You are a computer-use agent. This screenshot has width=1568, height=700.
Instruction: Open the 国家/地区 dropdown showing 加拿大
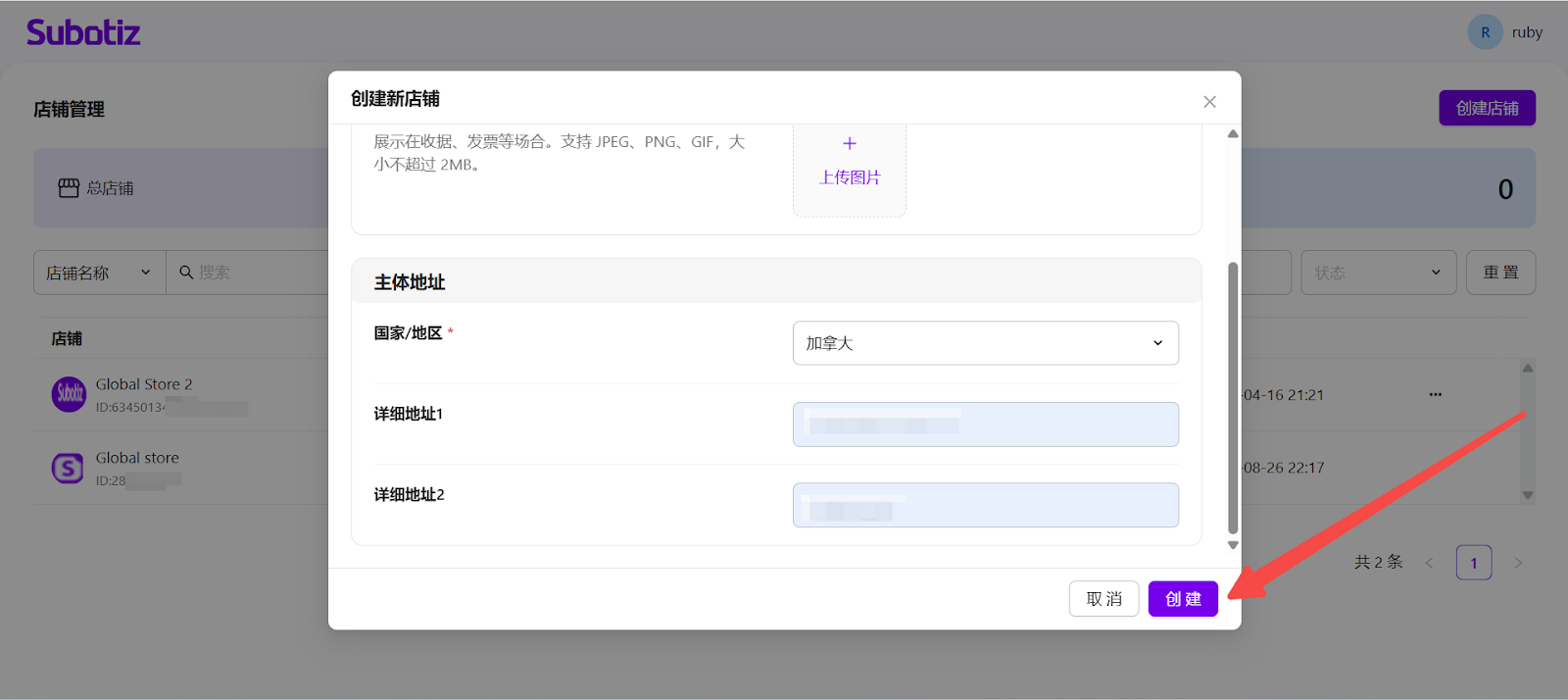[x=985, y=343]
